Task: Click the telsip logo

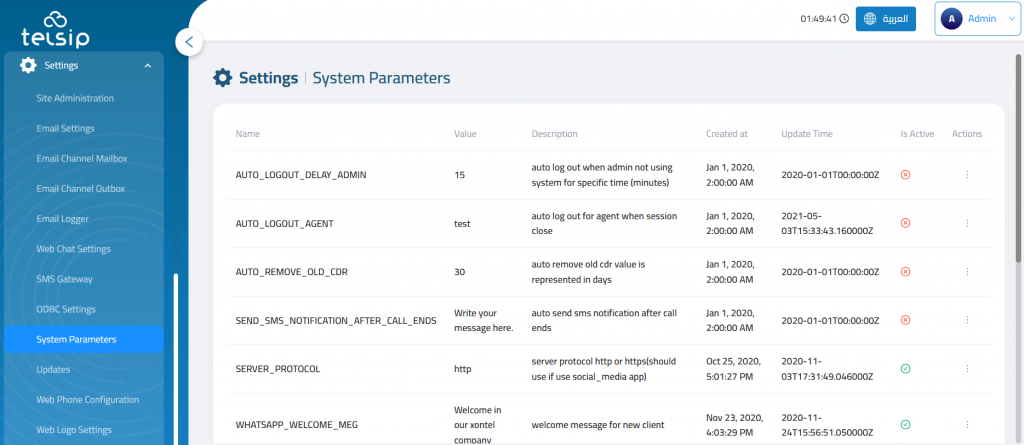Action: (x=56, y=28)
